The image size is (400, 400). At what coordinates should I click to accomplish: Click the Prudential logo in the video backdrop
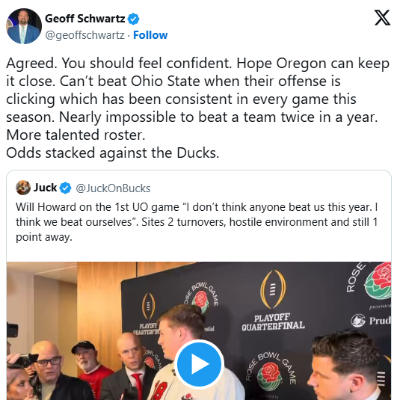pos(371,320)
